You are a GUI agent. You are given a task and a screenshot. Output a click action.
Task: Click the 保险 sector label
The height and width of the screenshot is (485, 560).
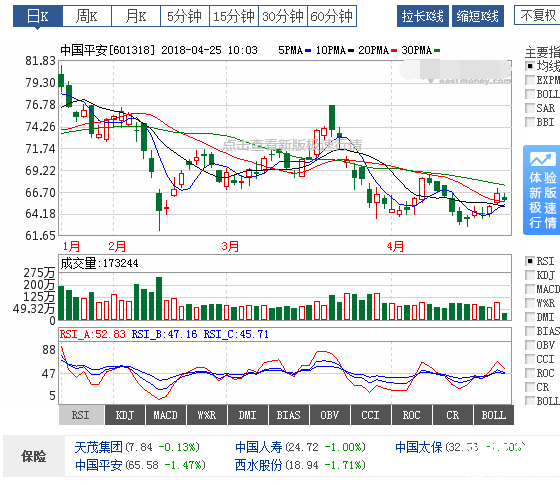[x=34, y=456]
